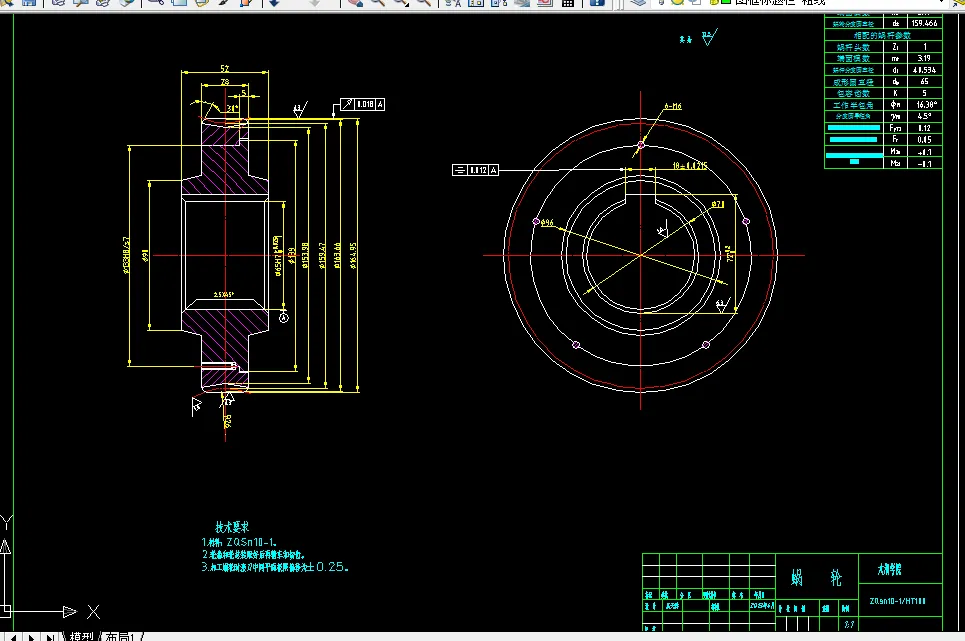The width and height of the screenshot is (965, 641).
Task: Select the "Φ153.98" diameter dimension
Action: 305,255
